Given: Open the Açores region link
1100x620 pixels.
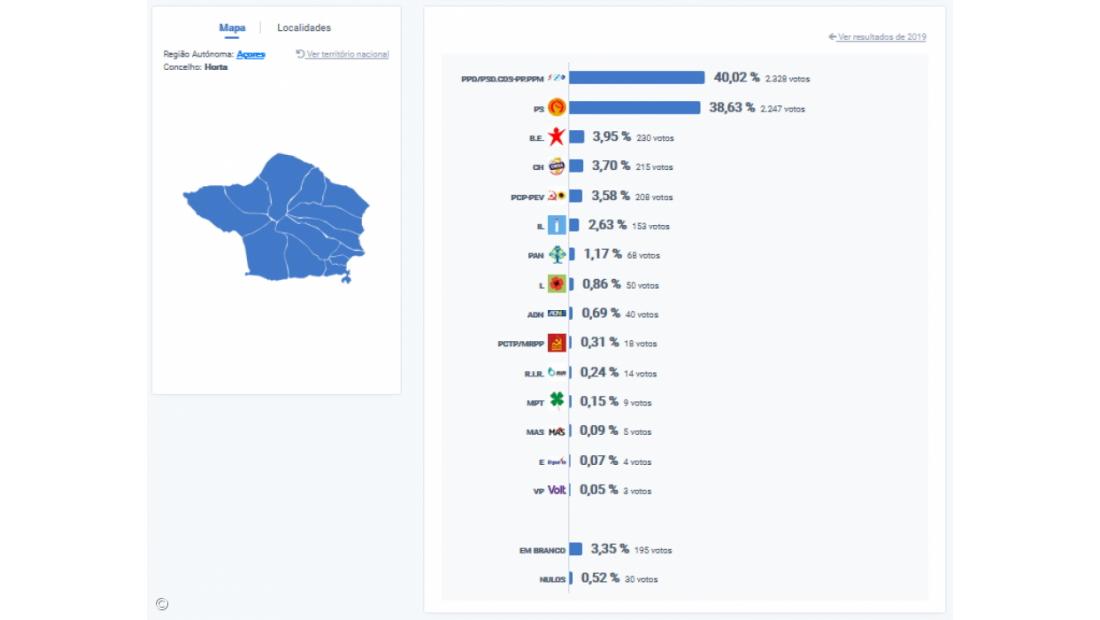Looking at the screenshot, I should [251, 54].
